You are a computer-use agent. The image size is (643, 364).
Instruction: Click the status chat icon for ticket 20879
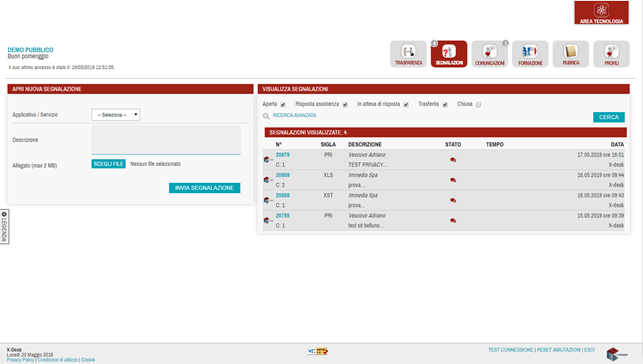pyautogui.click(x=453, y=160)
